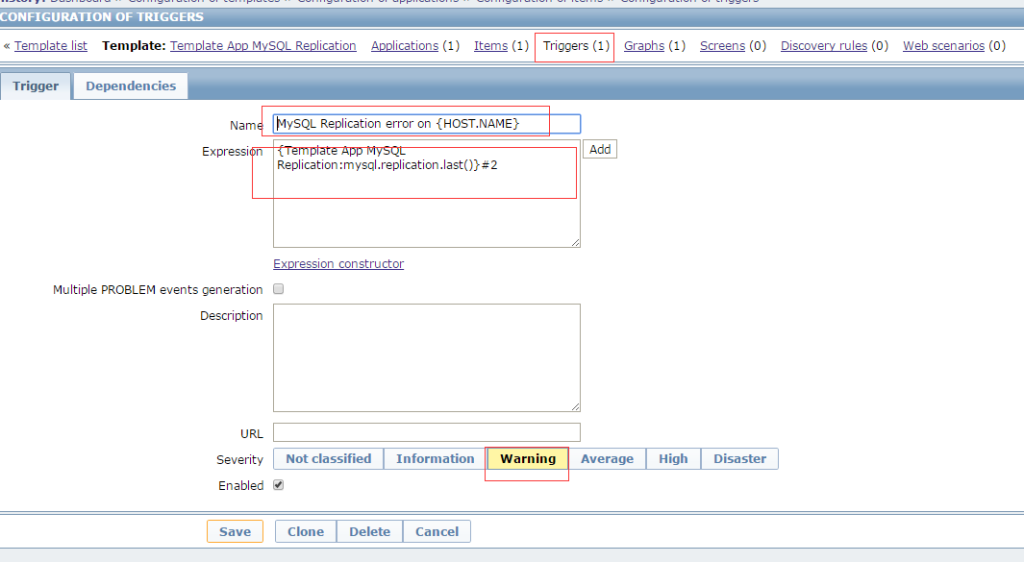This screenshot has width=1024, height=562.
Task: Grab Description textarea resize handle
Action: point(575,407)
